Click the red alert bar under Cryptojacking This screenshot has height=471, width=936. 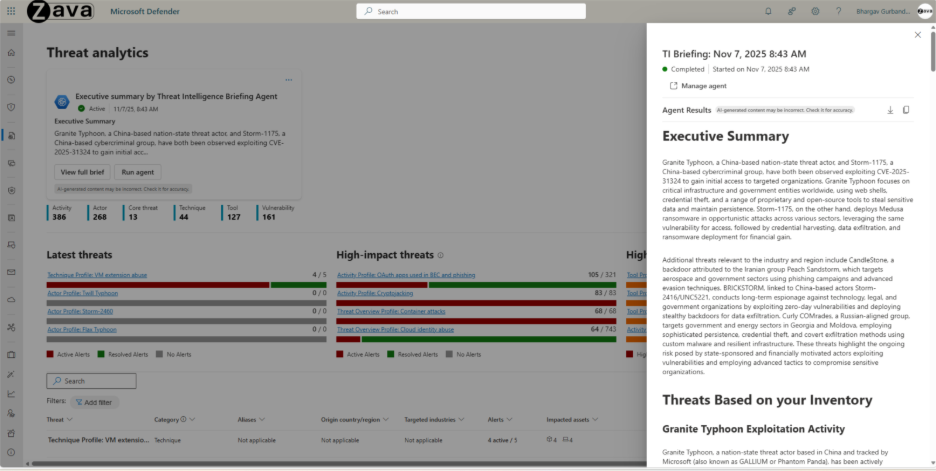pyautogui.click(x=476, y=303)
